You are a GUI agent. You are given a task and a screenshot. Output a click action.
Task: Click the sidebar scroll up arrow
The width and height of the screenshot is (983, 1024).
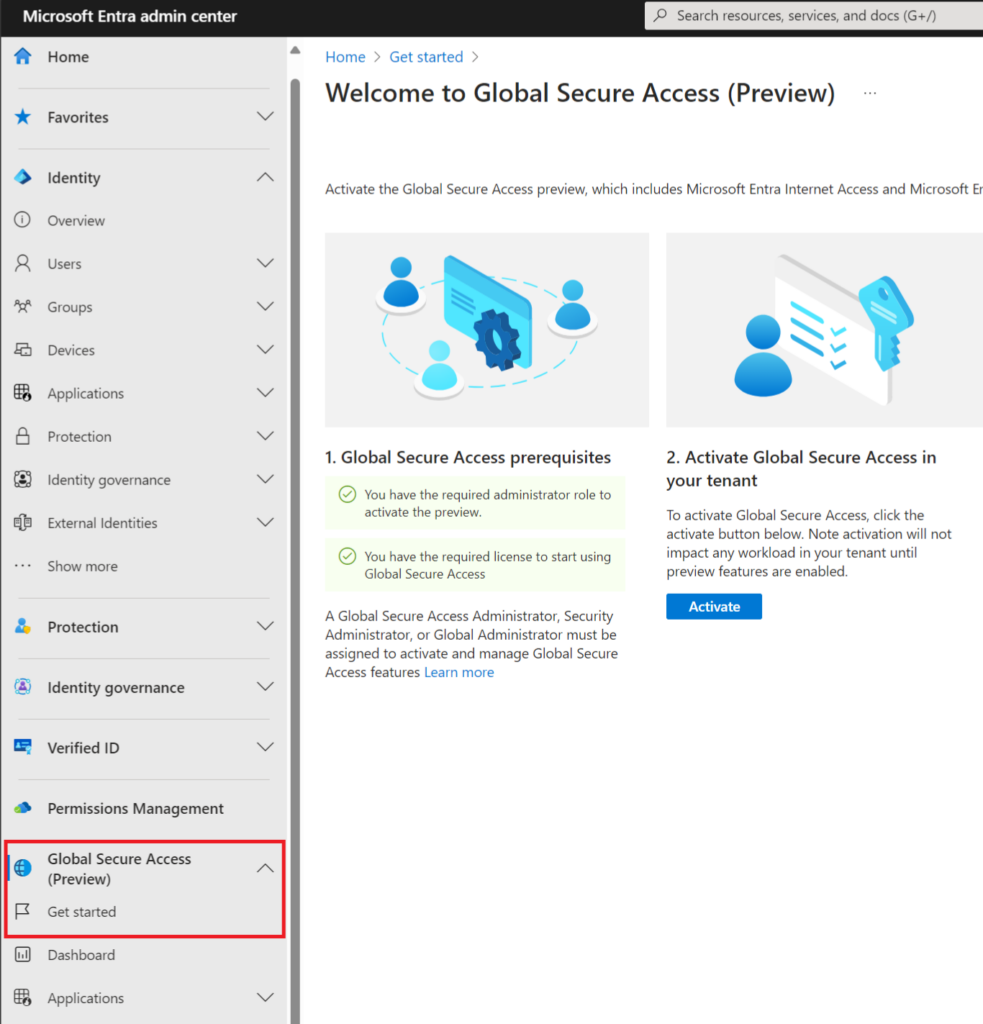295,50
